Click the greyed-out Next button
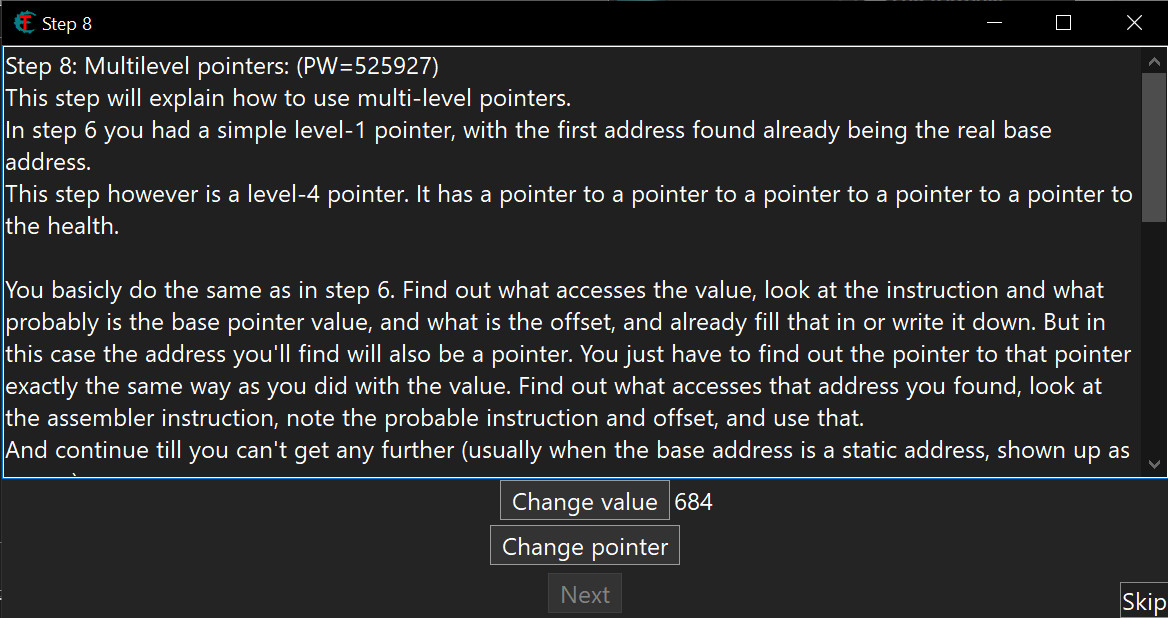 click(585, 594)
